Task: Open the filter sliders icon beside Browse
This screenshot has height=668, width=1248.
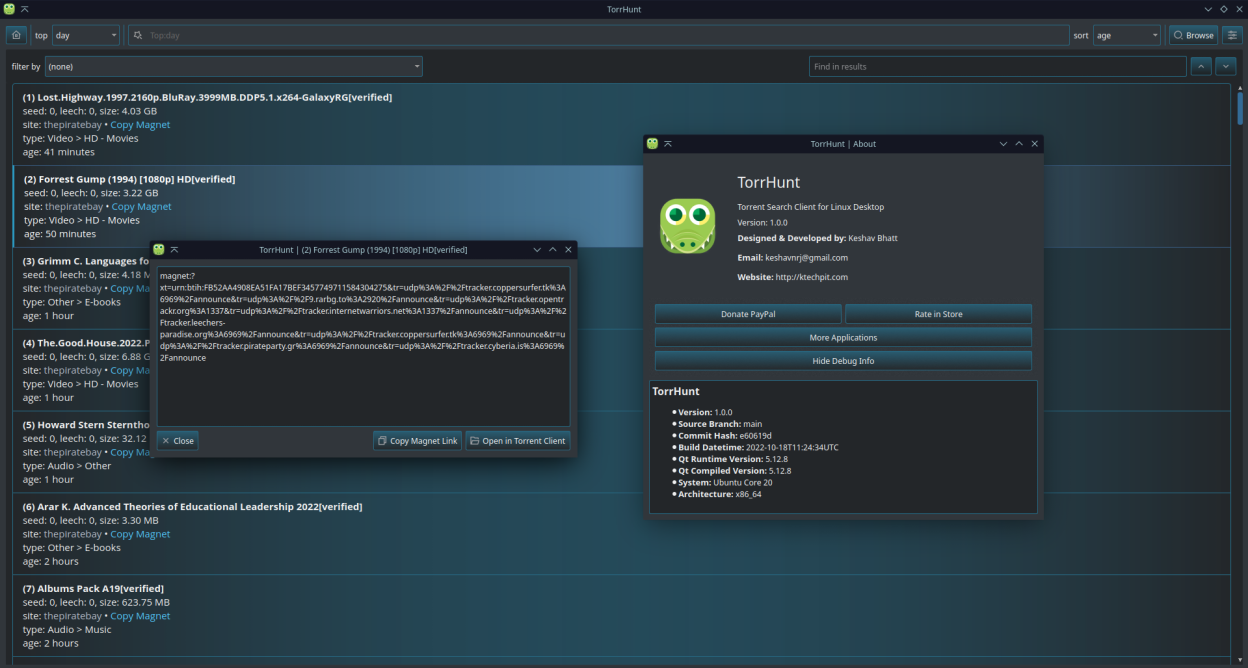Action: 1231,34
